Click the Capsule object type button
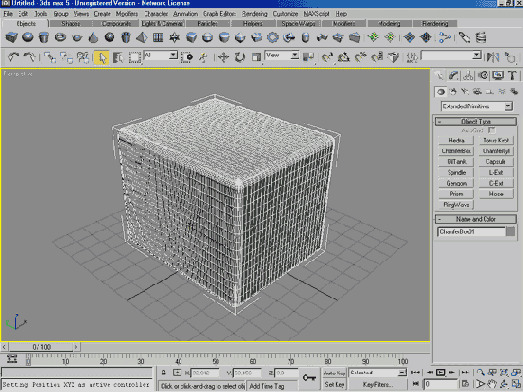Viewport: 523px width, 392px height. pos(496,161)
